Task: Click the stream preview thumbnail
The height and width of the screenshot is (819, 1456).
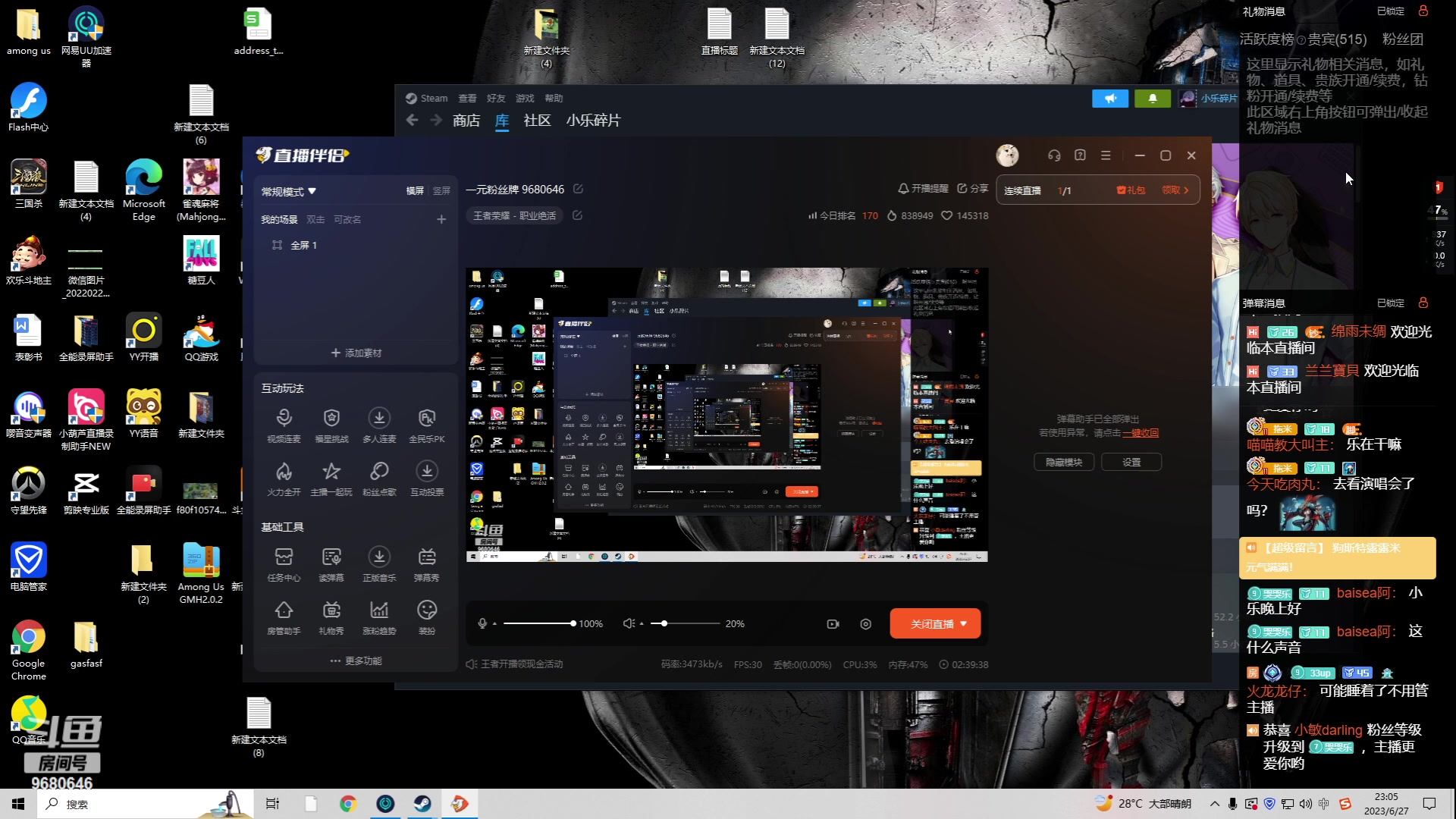Action: 726,414
